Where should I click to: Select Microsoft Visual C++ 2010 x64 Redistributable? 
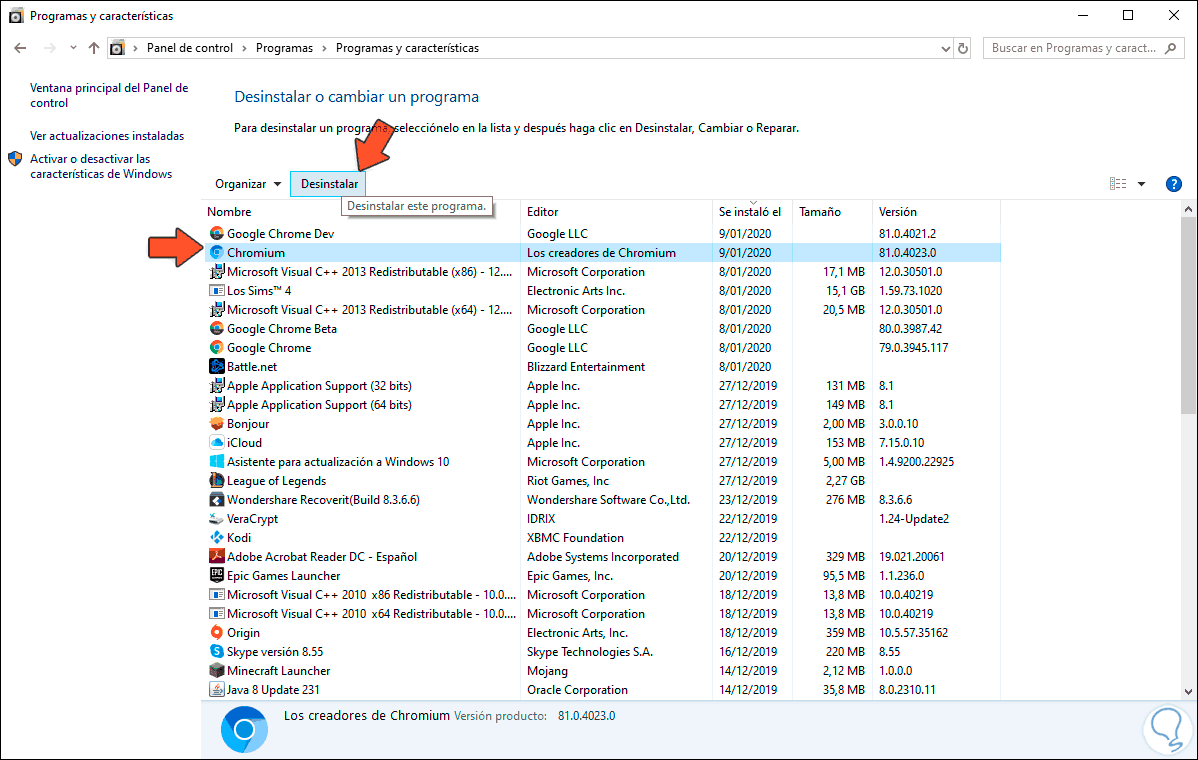(603, 614)
